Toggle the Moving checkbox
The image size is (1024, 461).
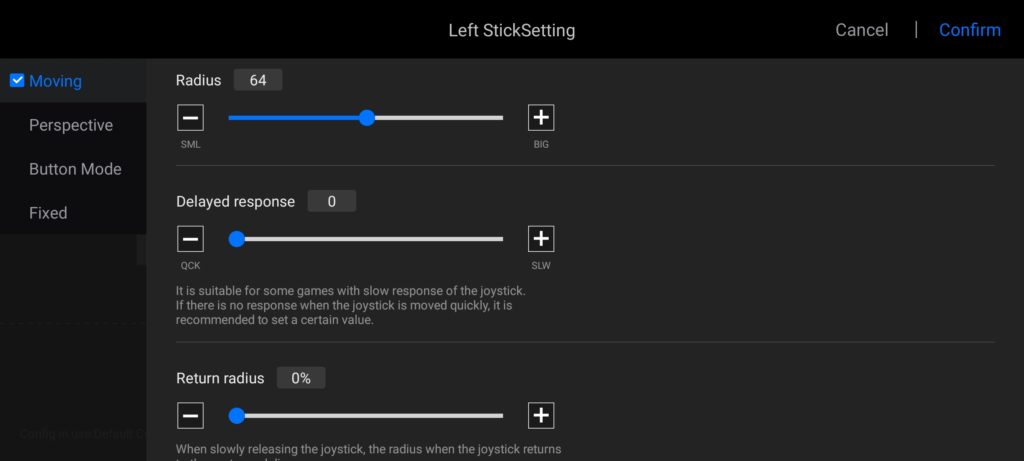tap(17, 81)
